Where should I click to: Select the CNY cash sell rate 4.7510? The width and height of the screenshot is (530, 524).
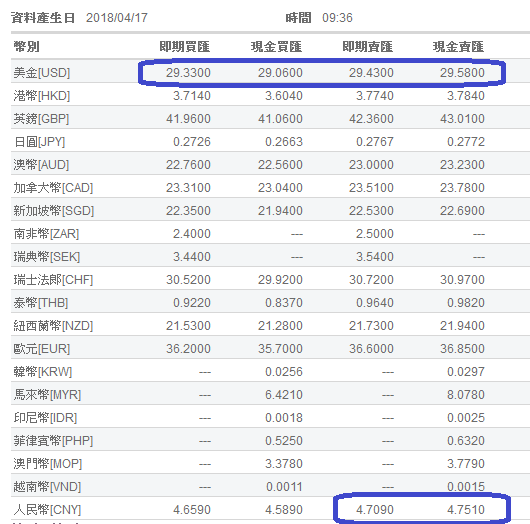pos(466,510)
